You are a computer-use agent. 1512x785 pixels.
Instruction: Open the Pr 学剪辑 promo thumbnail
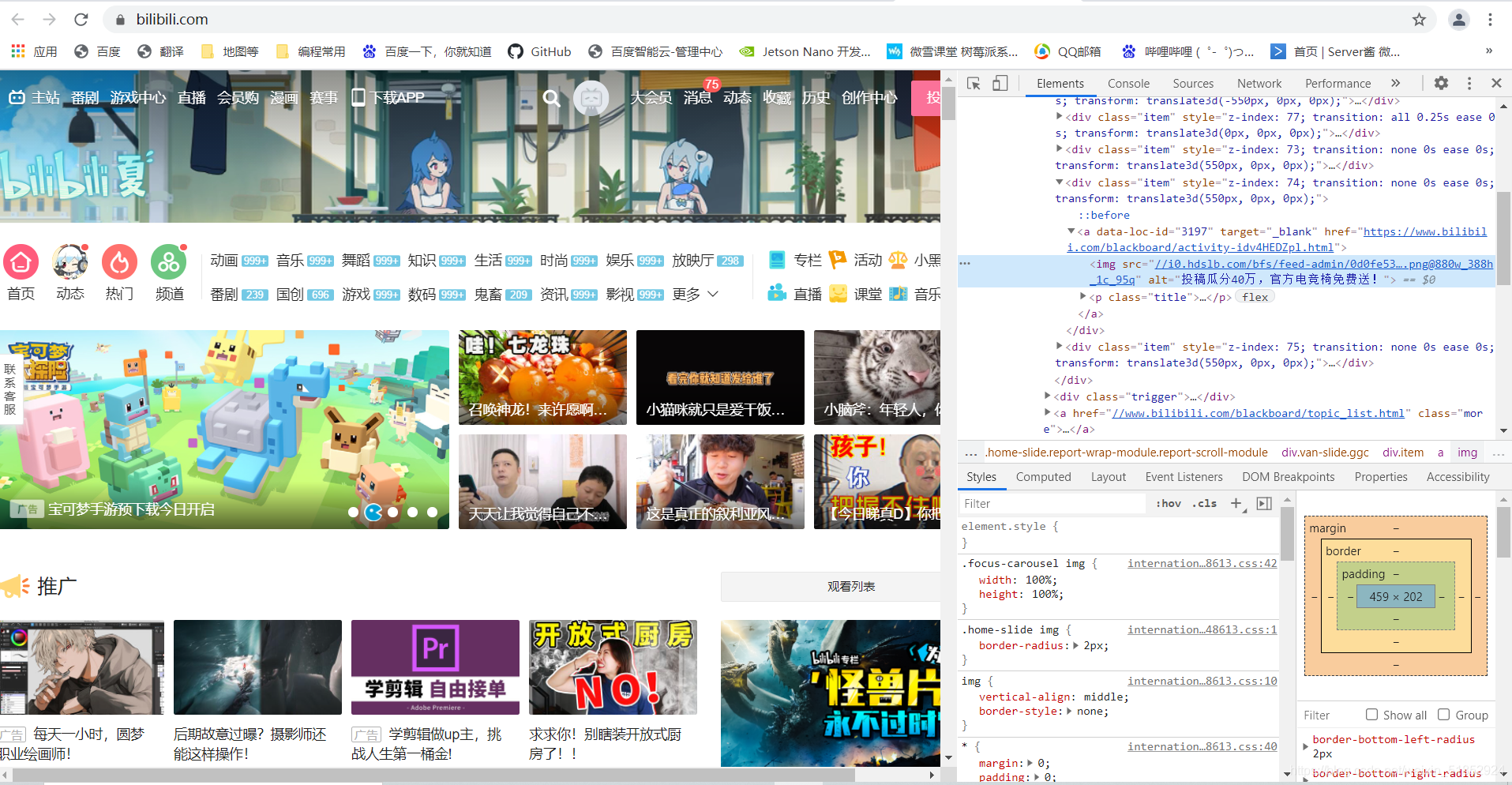(x=435, y=667)
